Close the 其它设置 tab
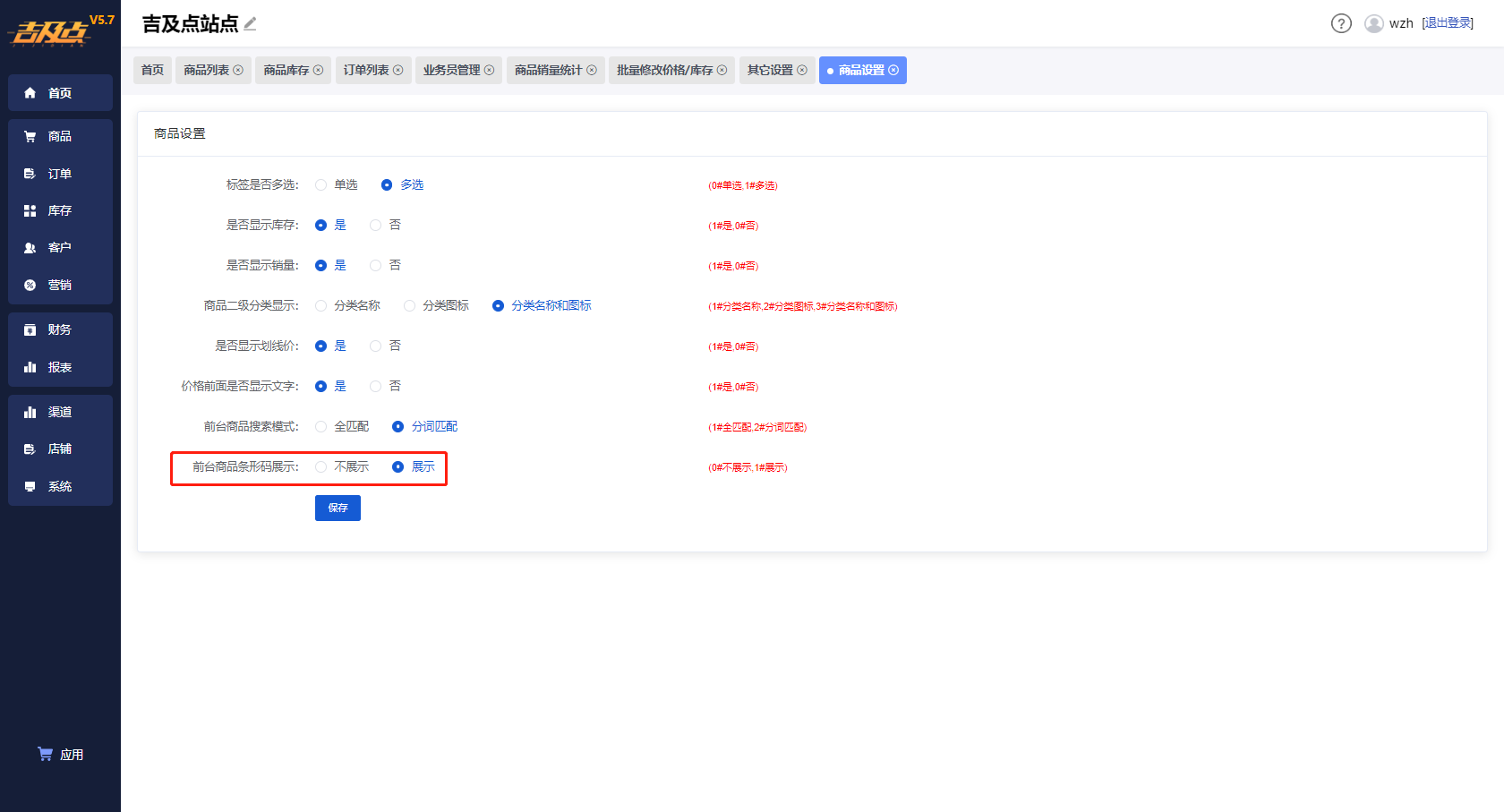The width and height of the screenshot is (1504, 812). 802,70
